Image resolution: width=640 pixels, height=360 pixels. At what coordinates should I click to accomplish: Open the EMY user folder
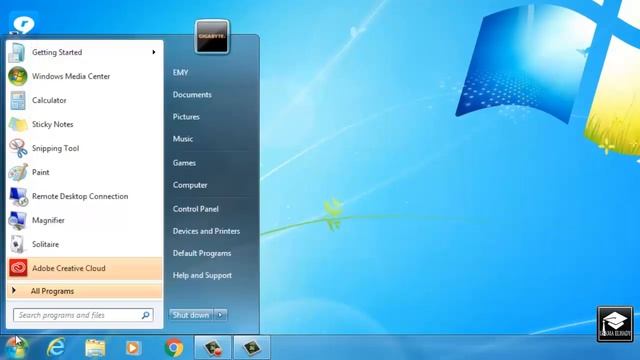click(x=180, y=73)
